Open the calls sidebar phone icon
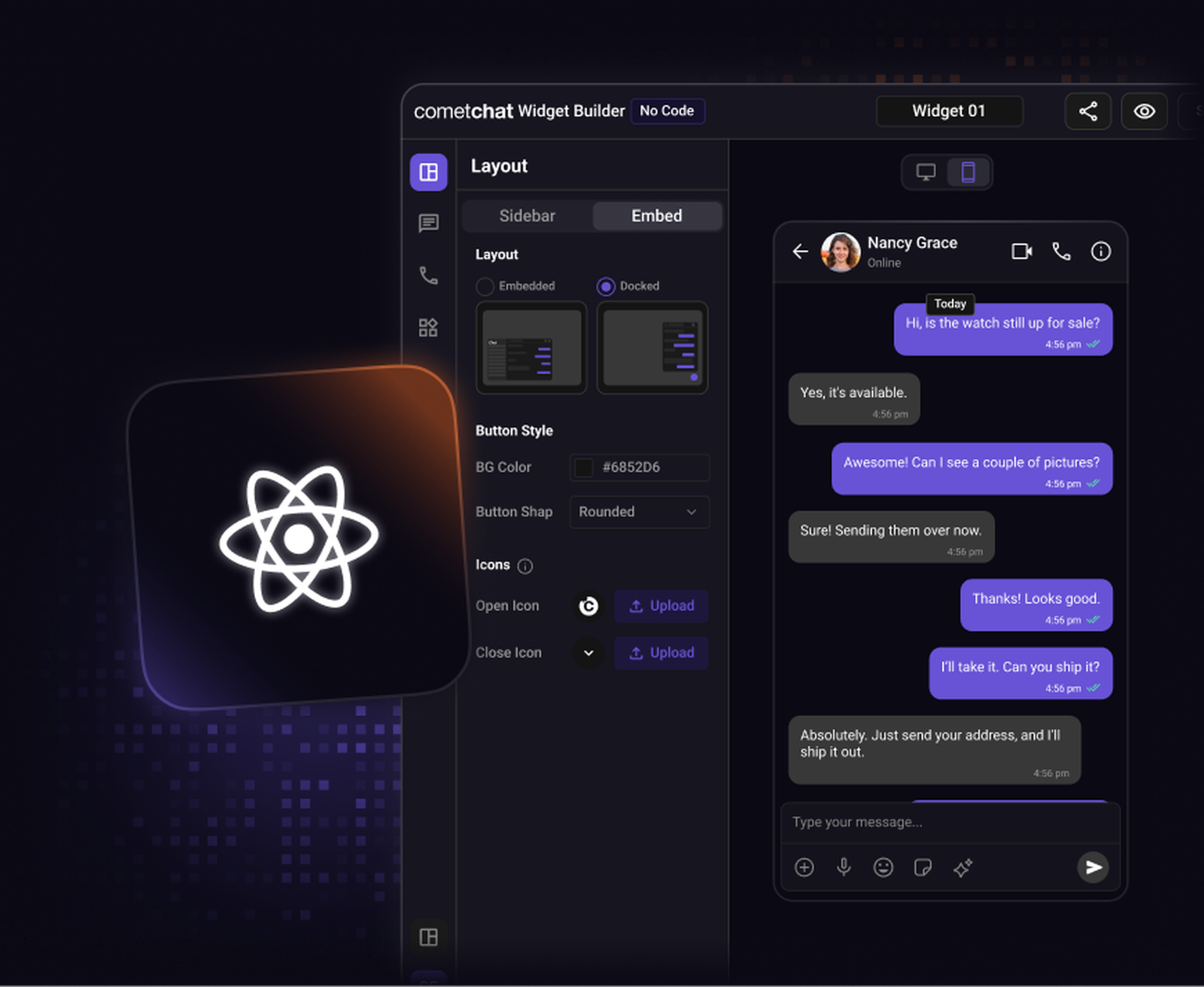1204x987 pixels. click(x=429, y=276)
